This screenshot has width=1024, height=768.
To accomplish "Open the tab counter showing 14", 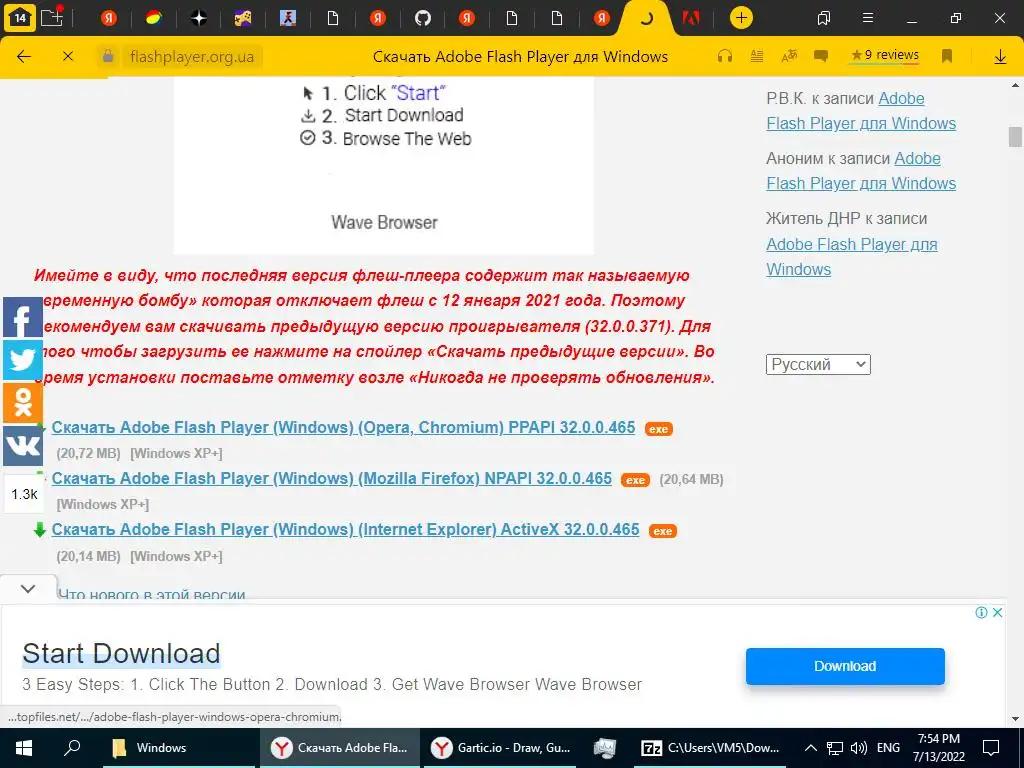I will pos(20,18).
